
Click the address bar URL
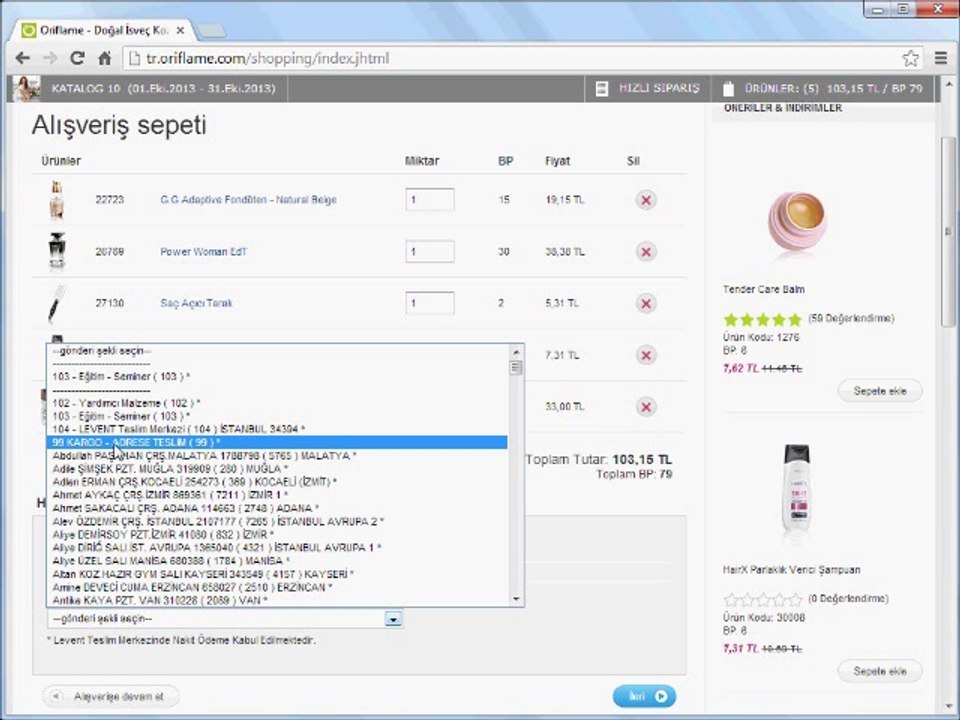click(268, 59)
